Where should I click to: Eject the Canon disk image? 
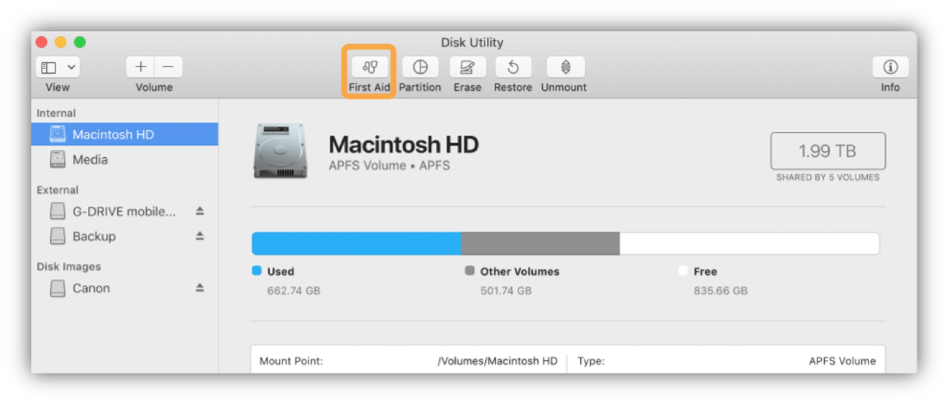(199, 288)
